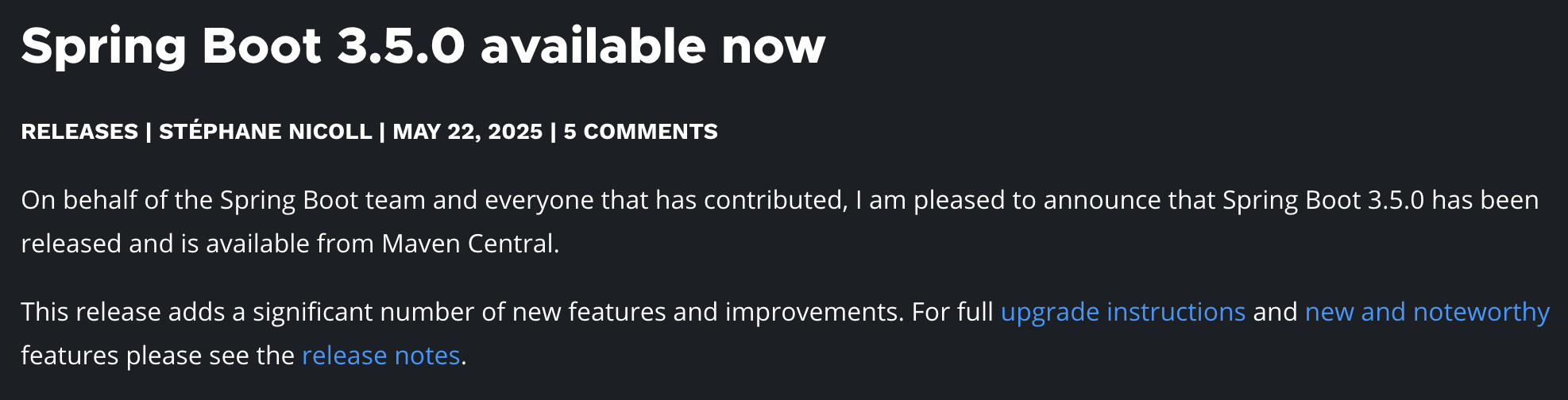Open the "upgrade instructions" link
The image size is (1568, 400).
click(x=1122, y=312)
